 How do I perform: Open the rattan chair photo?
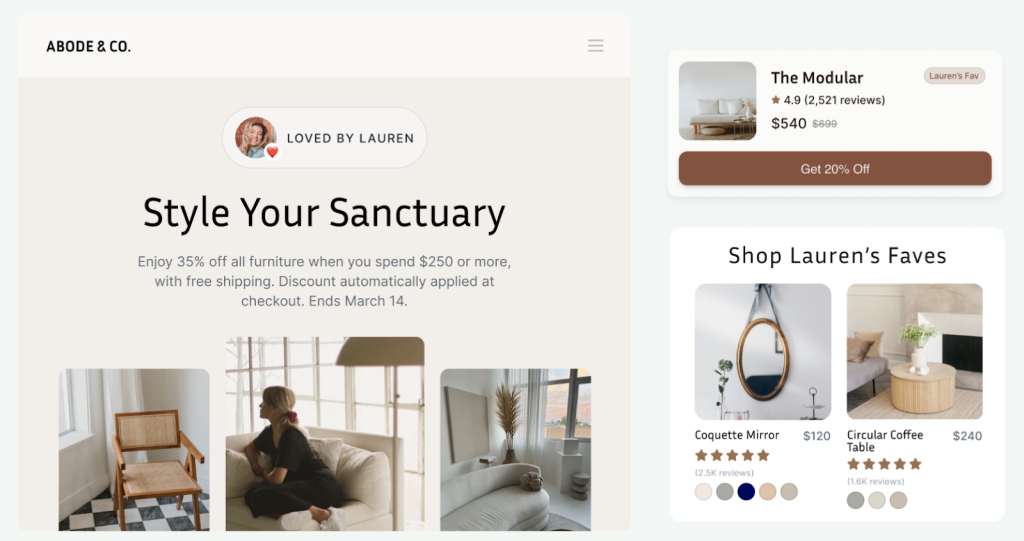click(134, 450)
